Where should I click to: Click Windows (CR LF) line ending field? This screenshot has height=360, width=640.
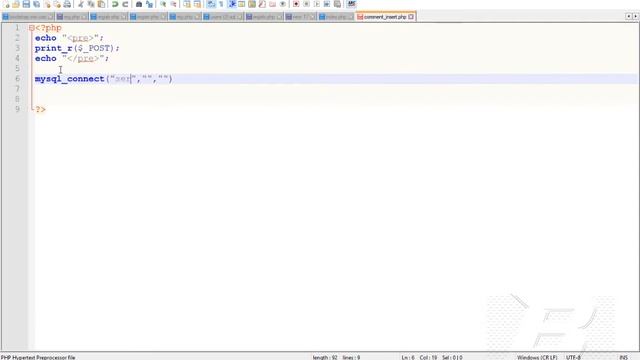[537, 357]
